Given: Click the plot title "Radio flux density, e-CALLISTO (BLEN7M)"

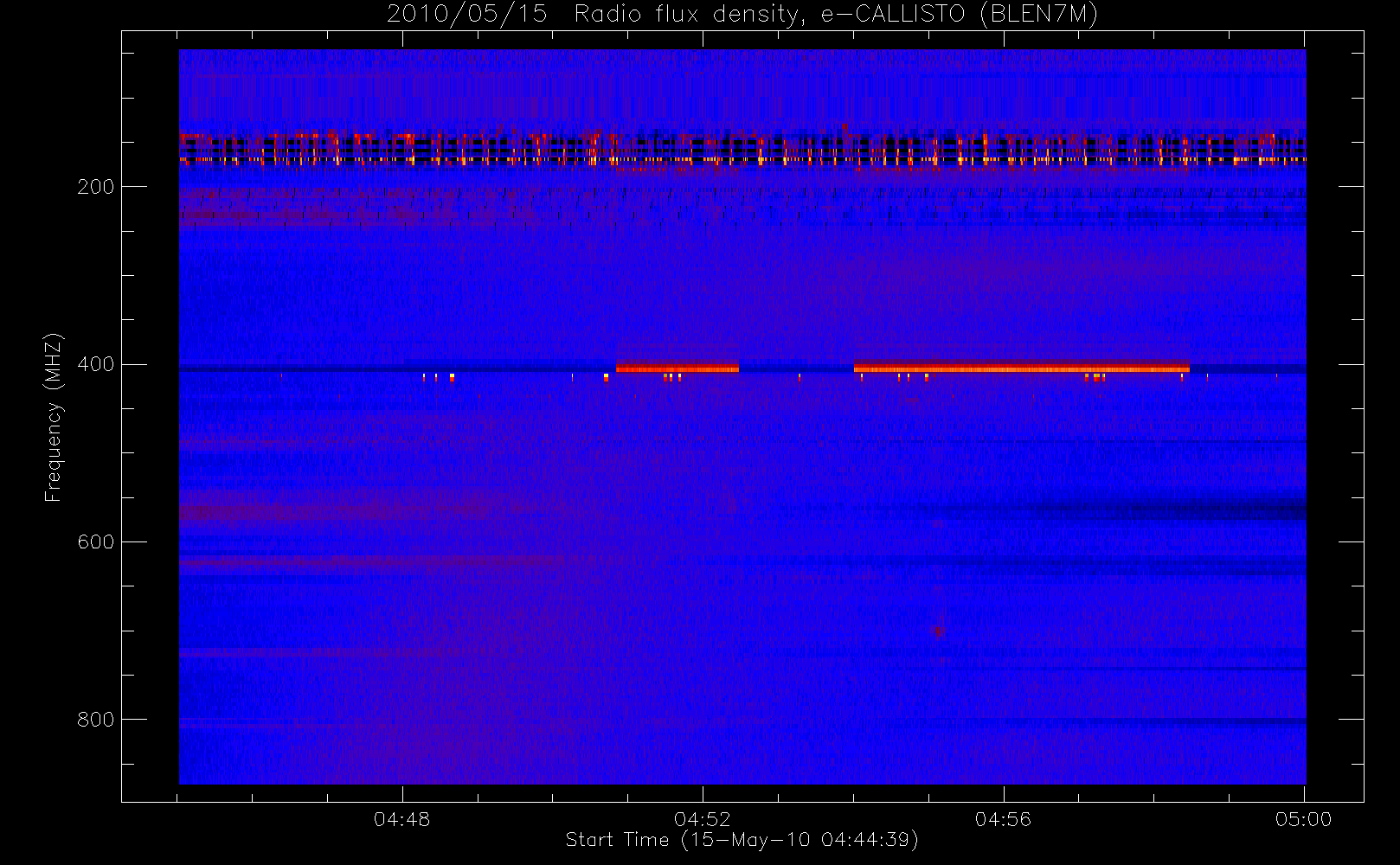Looking at the screenshot, I should click(x=836, y=14).
